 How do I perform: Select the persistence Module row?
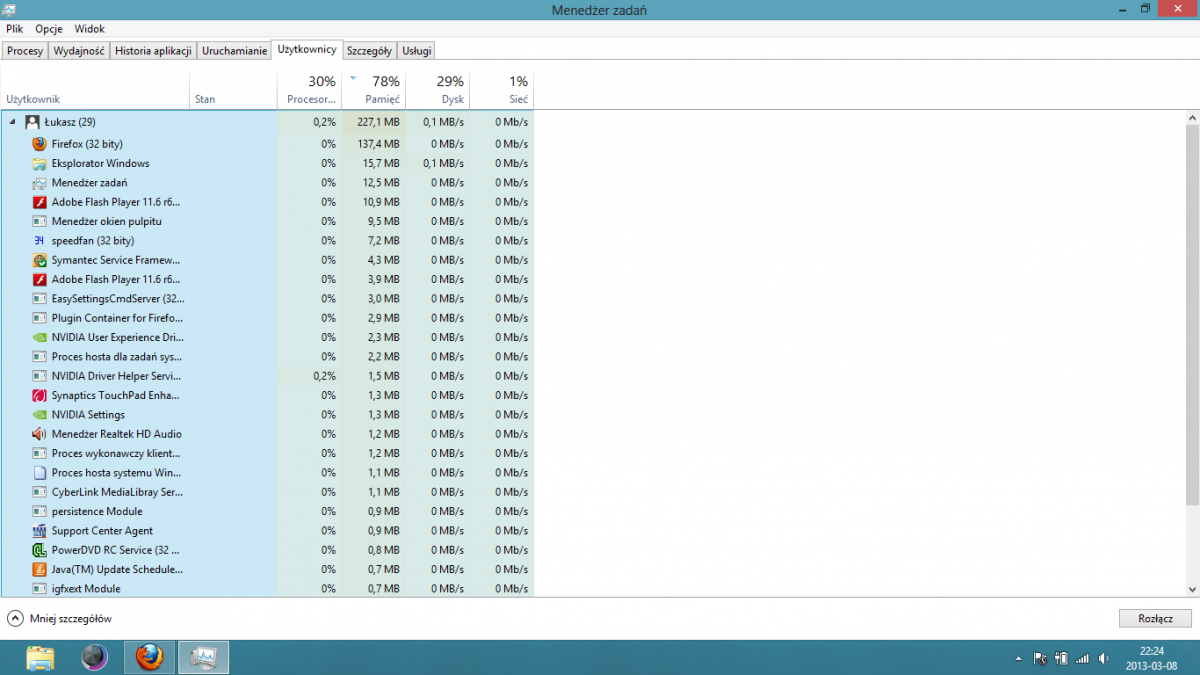coord(267,512)
